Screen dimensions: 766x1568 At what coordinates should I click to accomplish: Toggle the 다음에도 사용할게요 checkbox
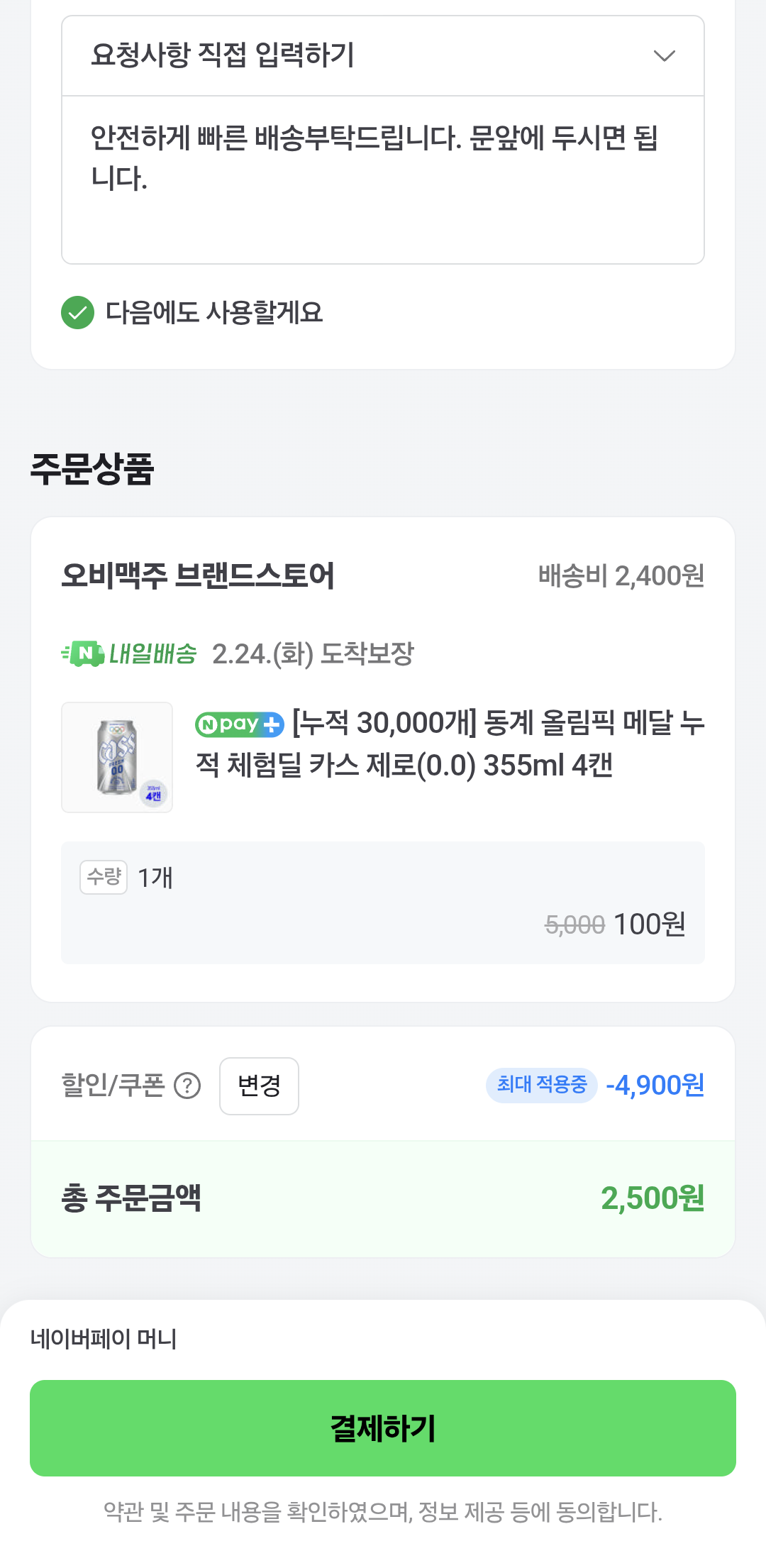click(78, 313)
